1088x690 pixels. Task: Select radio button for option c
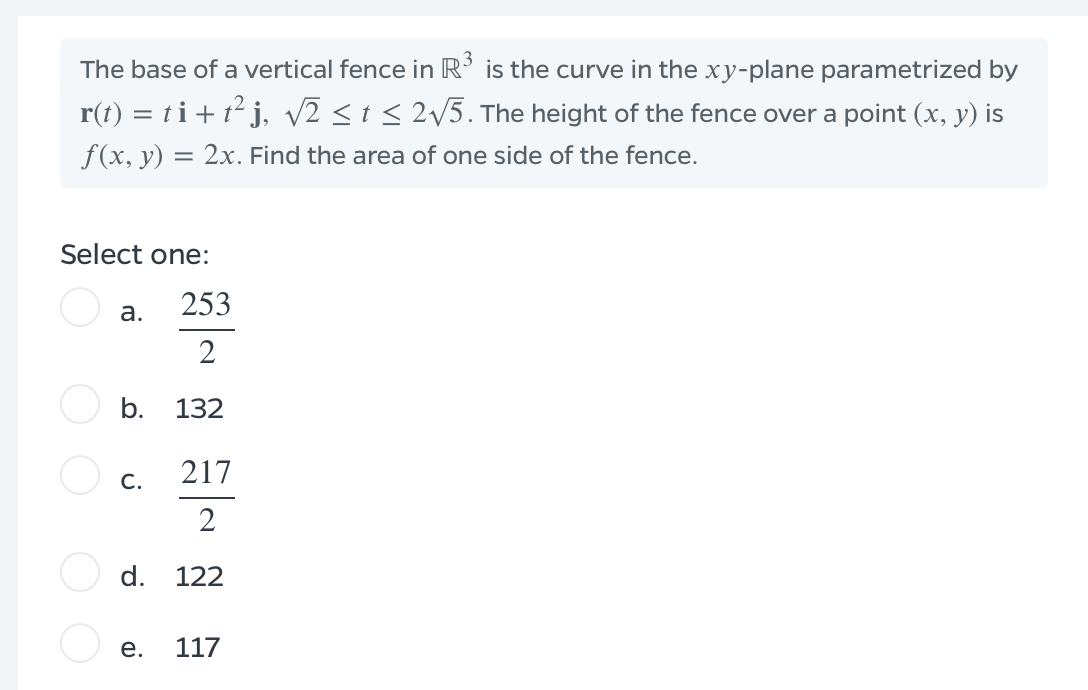80,475
